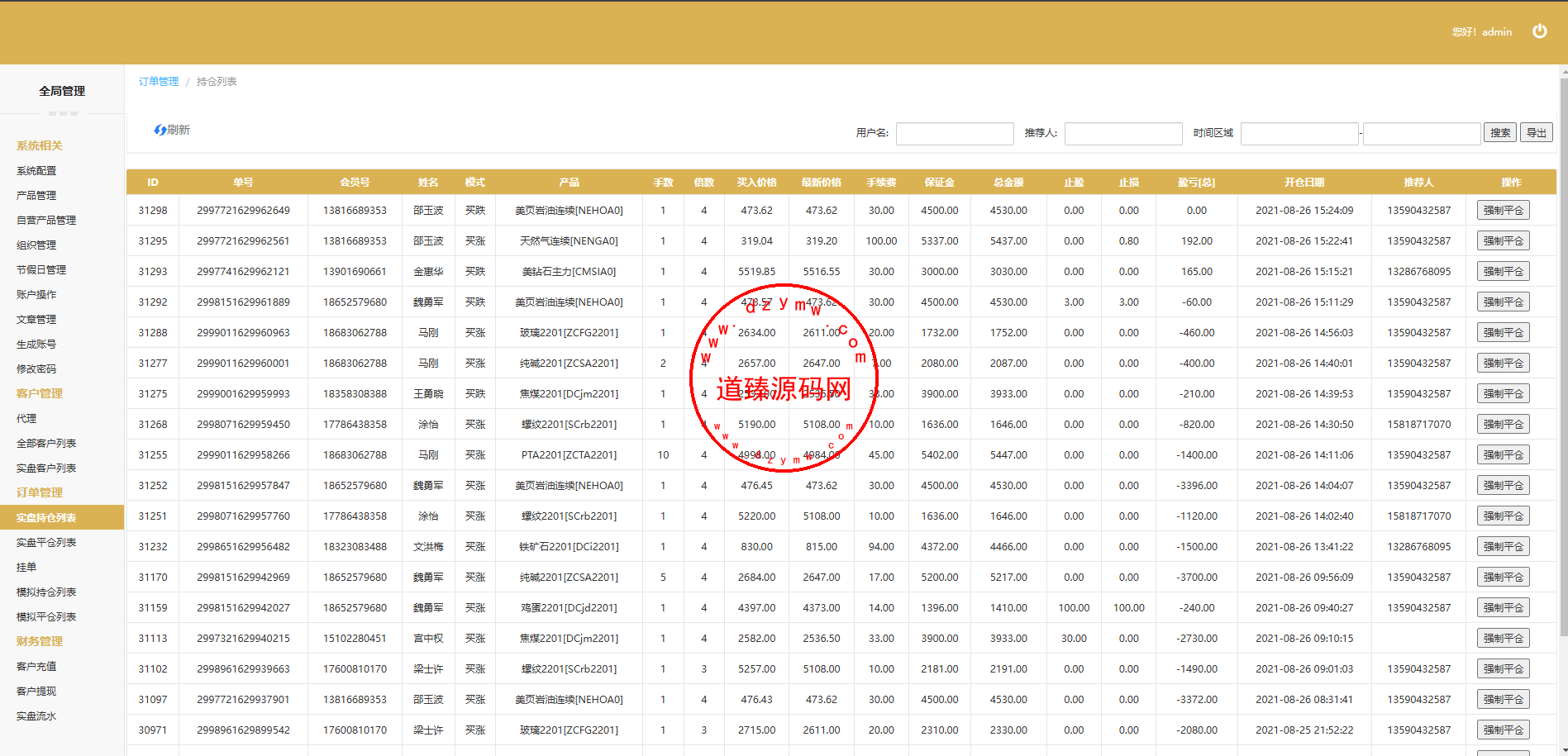Click 强制平仓 for order ID 31170
This screenshot has width=1568, height=756.
point(1503,578)
